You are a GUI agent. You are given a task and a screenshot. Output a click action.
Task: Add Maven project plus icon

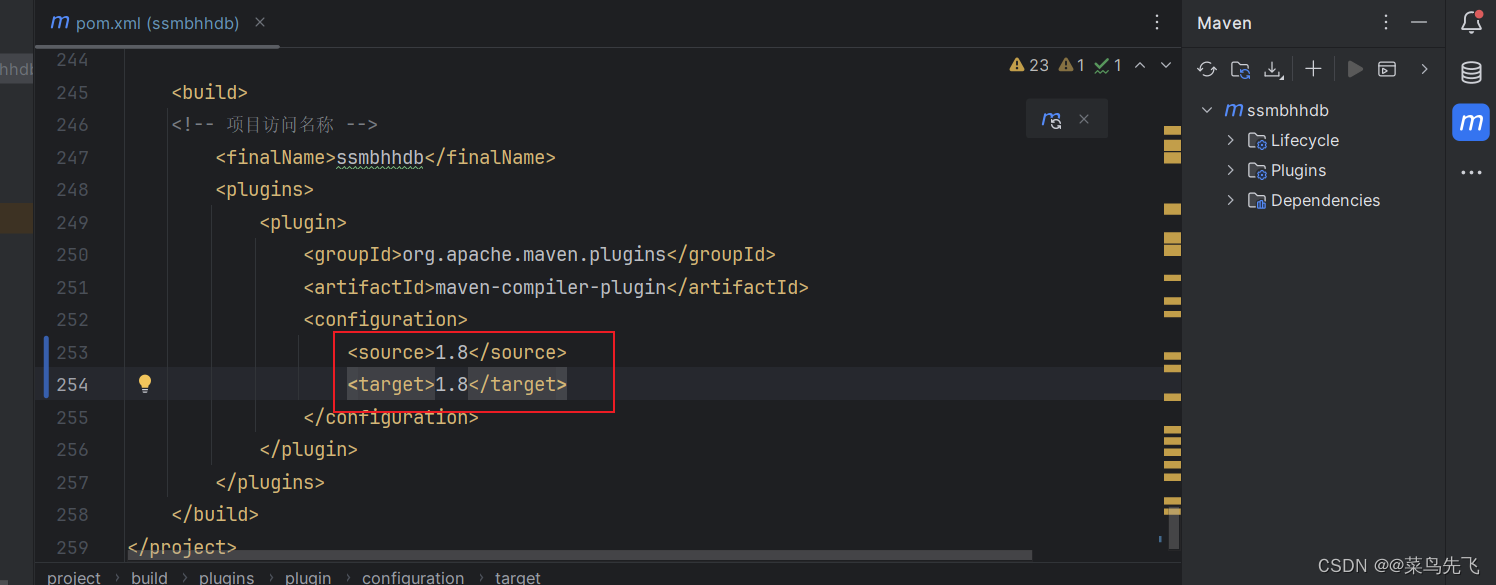click(x=1314, y=69)
